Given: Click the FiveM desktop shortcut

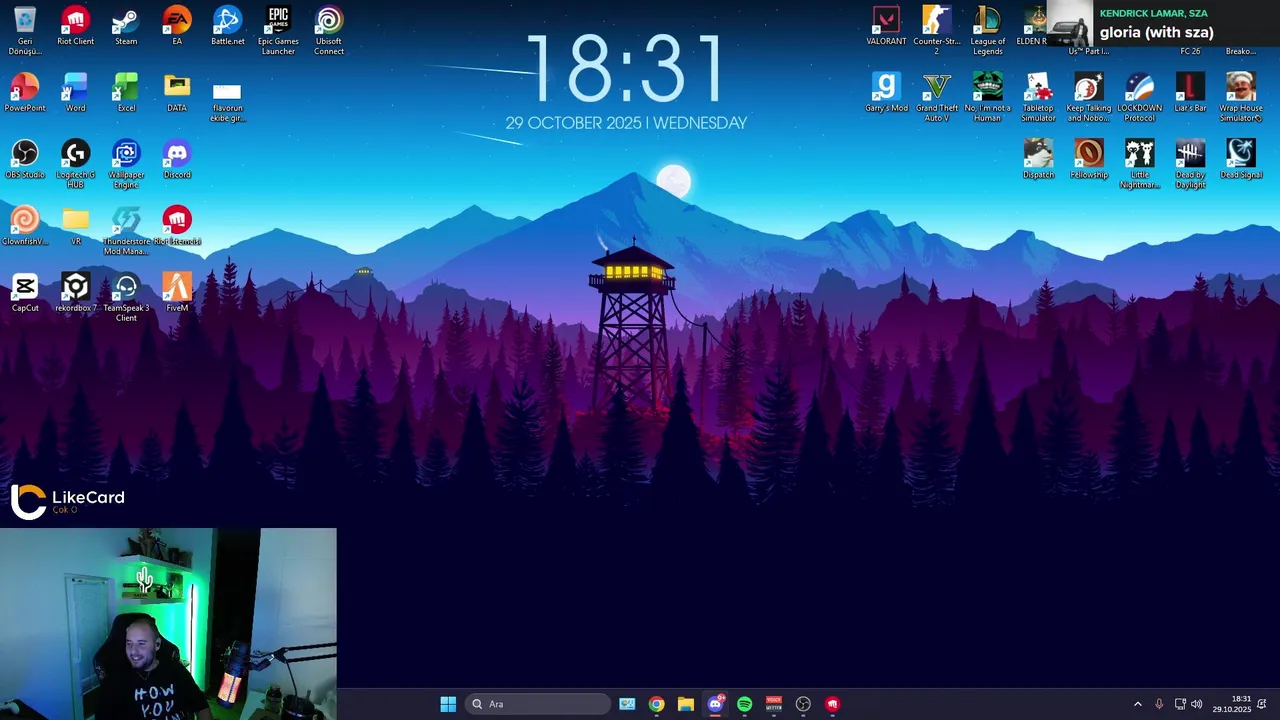Looking at the screenshot, I should 177,293.
